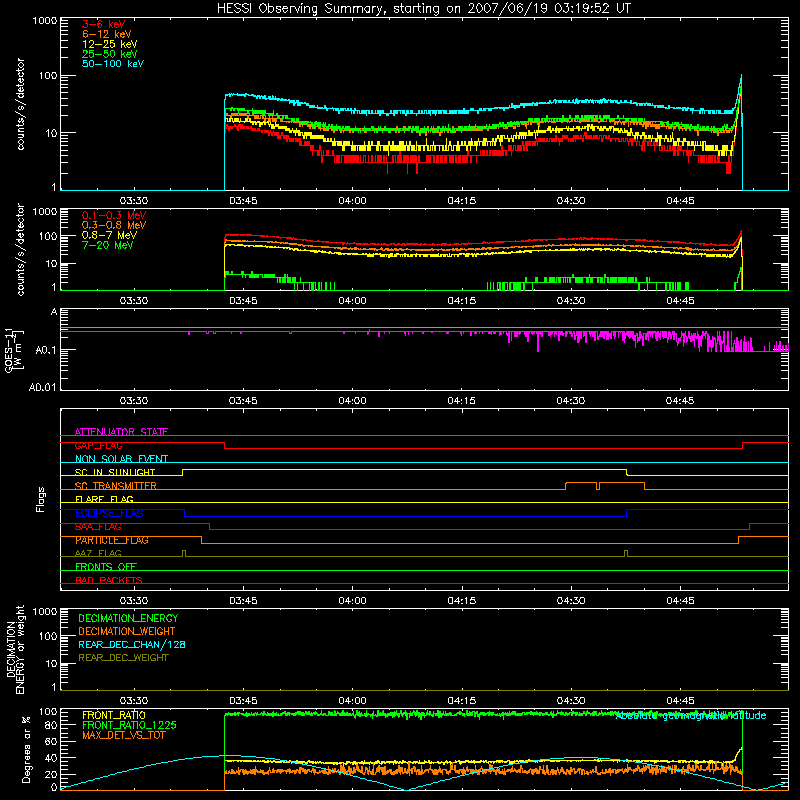This screenshot has height=800, width=800.
Task: Select the SAA_FLAG label
Action: pyautogui.click(x=98, y=527)
